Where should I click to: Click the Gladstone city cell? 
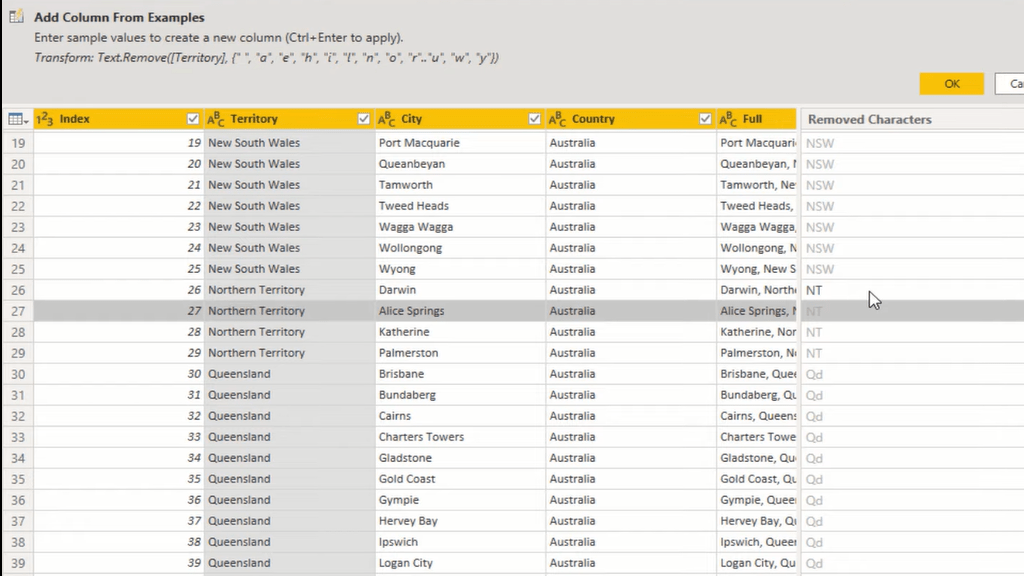(460, 458)
